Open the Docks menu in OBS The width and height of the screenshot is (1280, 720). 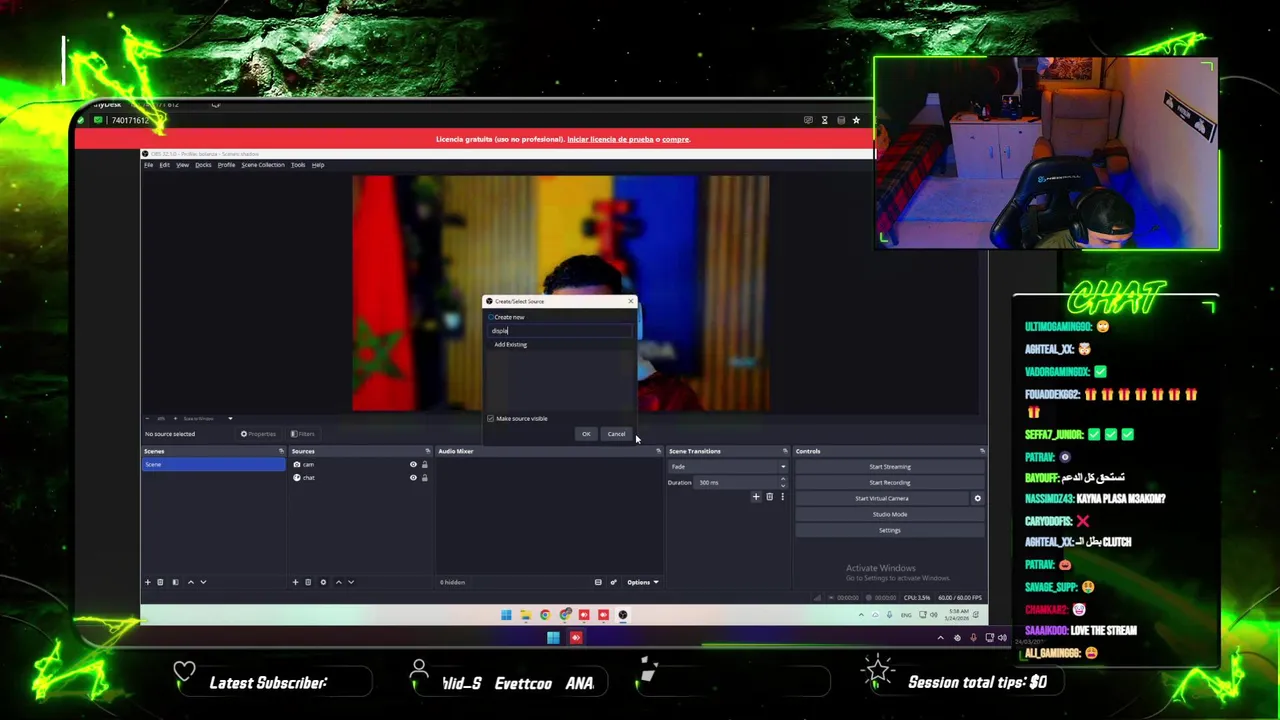[x=203, y=165]
